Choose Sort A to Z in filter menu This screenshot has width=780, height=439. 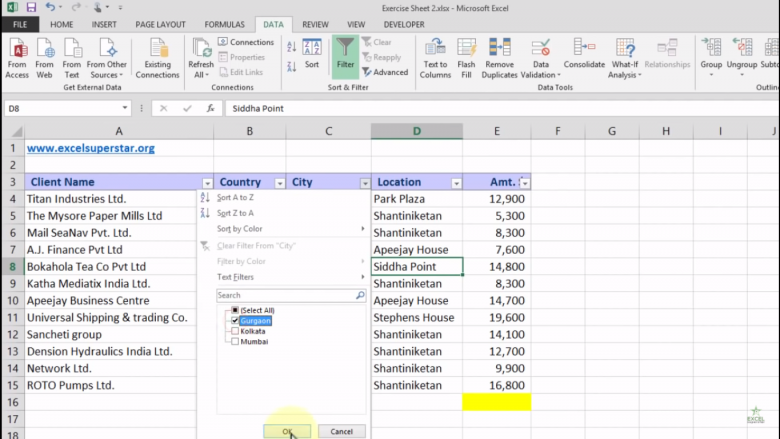pyautogui.click(x=282, y=197)
